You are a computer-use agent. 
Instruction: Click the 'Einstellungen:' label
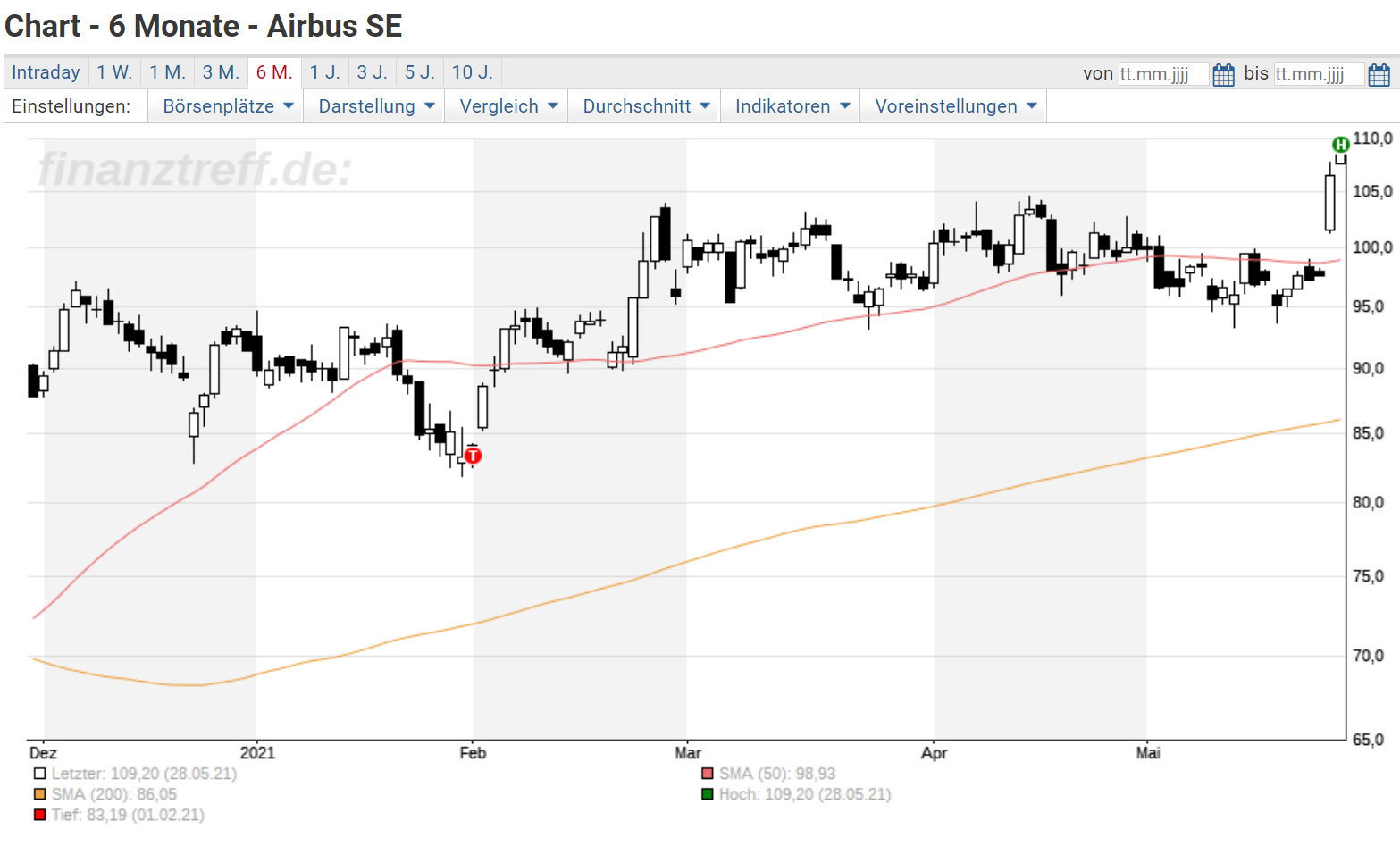pos(71,106)
